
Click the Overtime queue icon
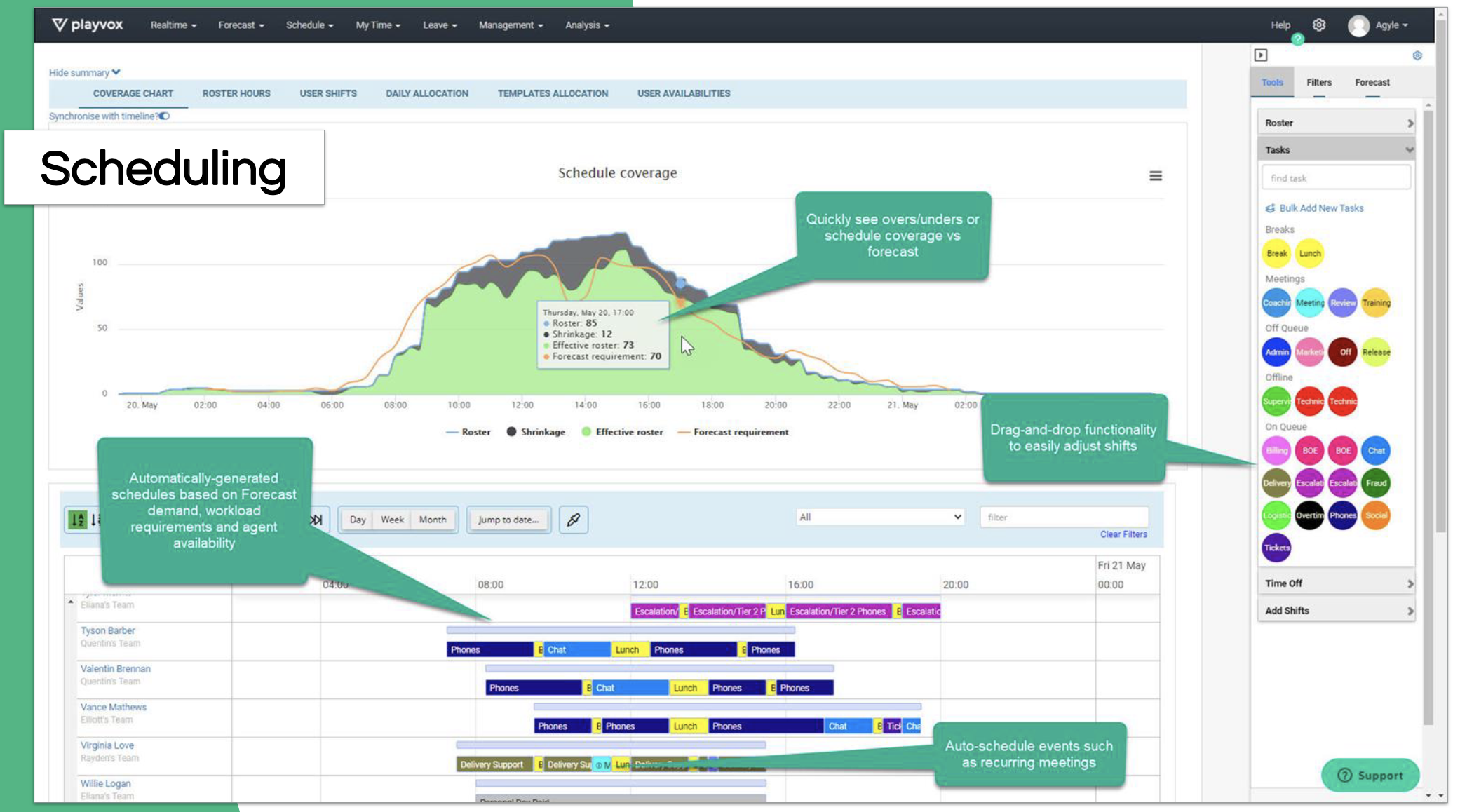coord(1308,515)
